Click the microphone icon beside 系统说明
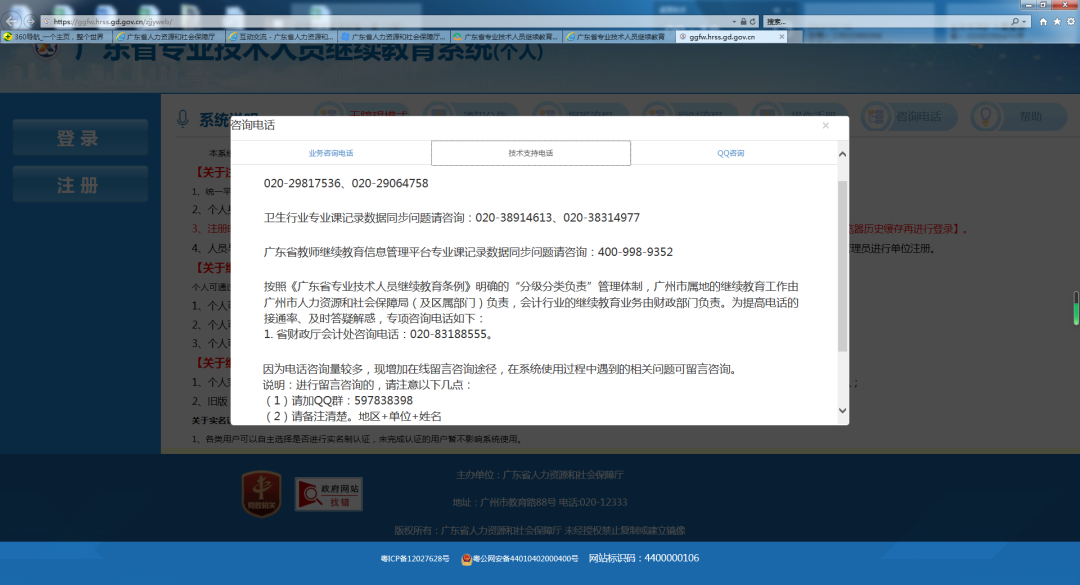 click(183, 119)
